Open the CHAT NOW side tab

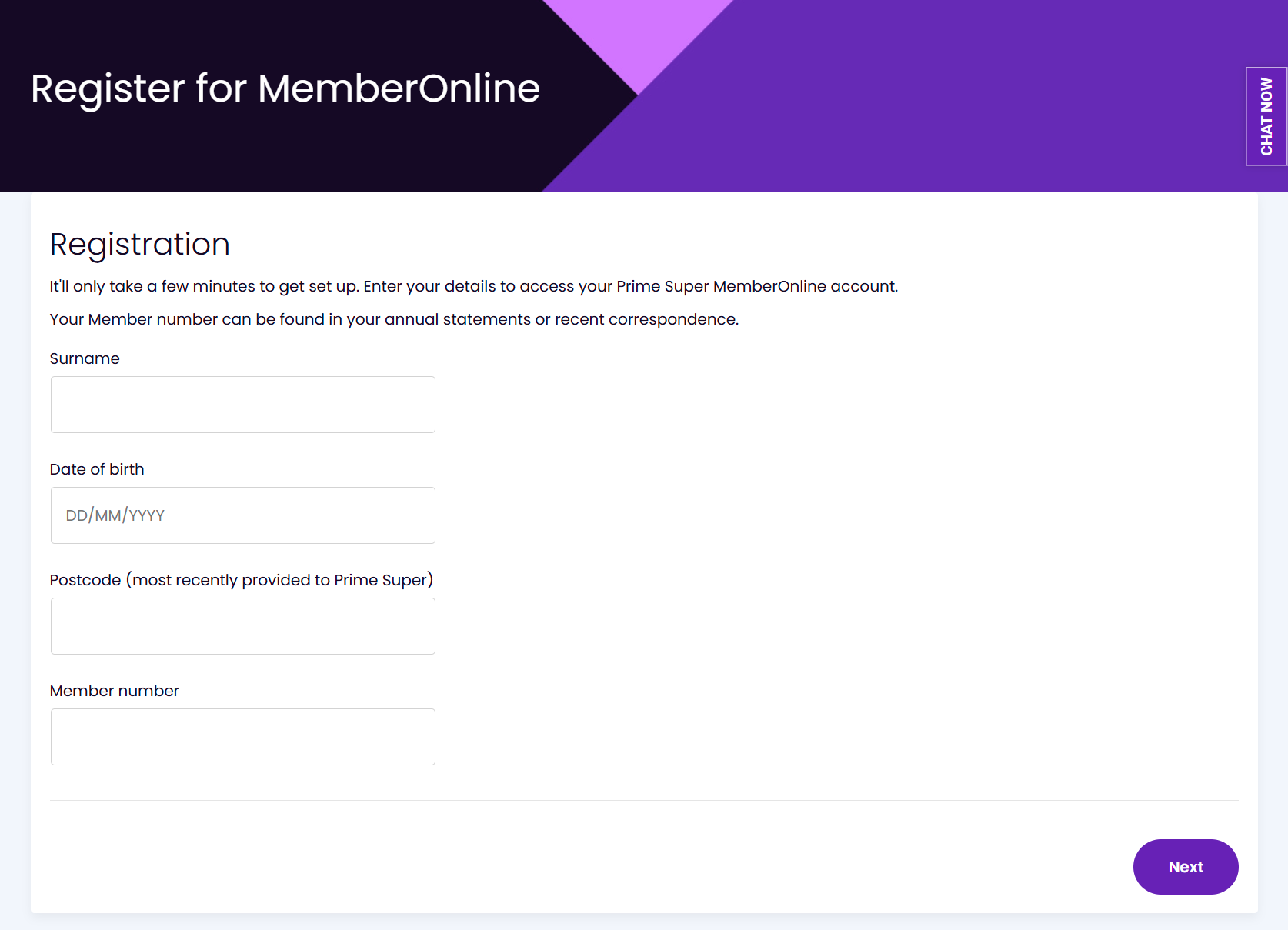(x=1266, y=116)
